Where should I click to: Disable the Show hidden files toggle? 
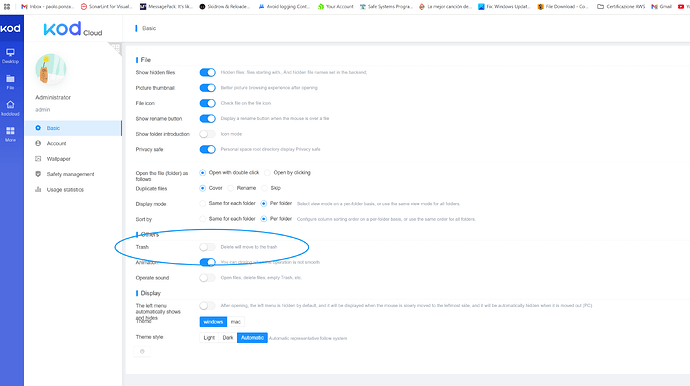207,72
